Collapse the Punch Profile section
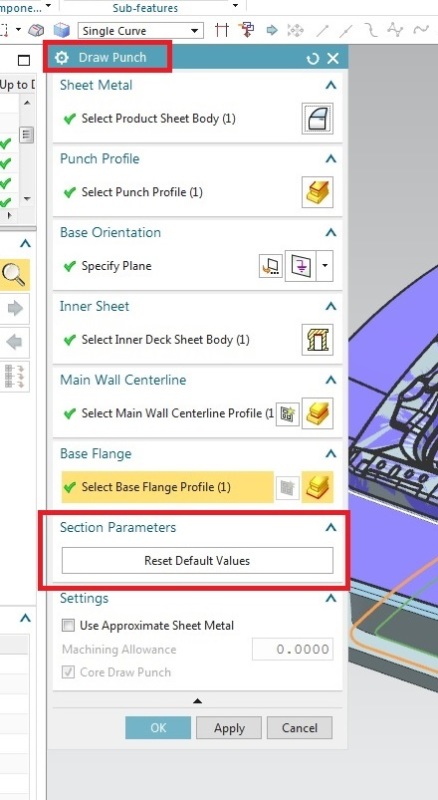Screen dimensions: 438x800 point(331,159)
